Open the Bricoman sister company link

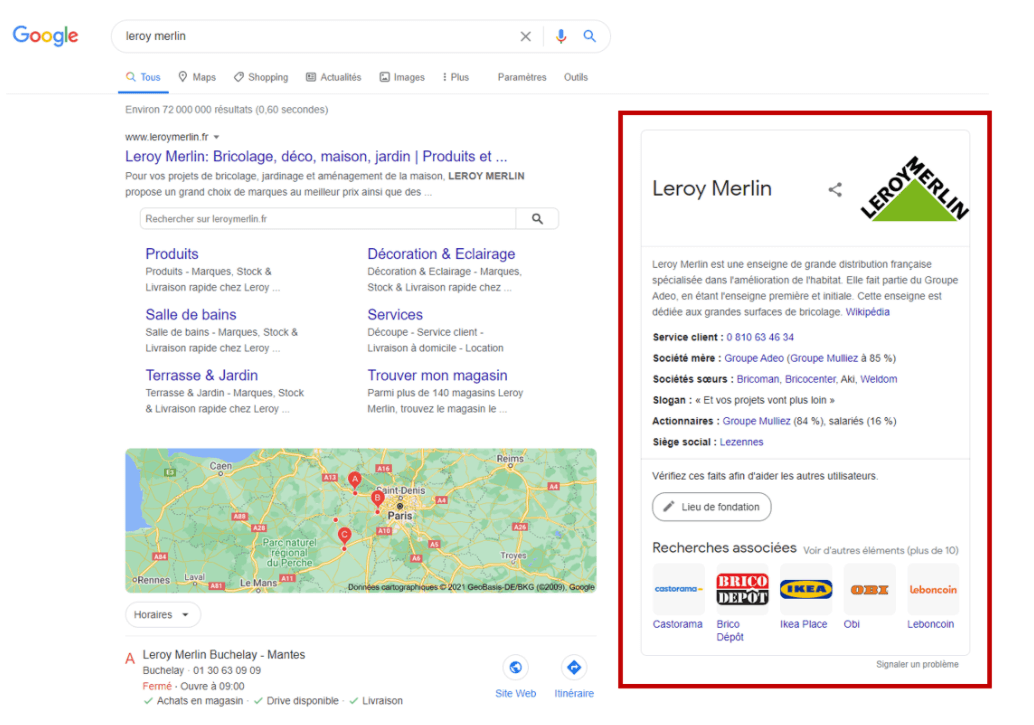(758, 379)
